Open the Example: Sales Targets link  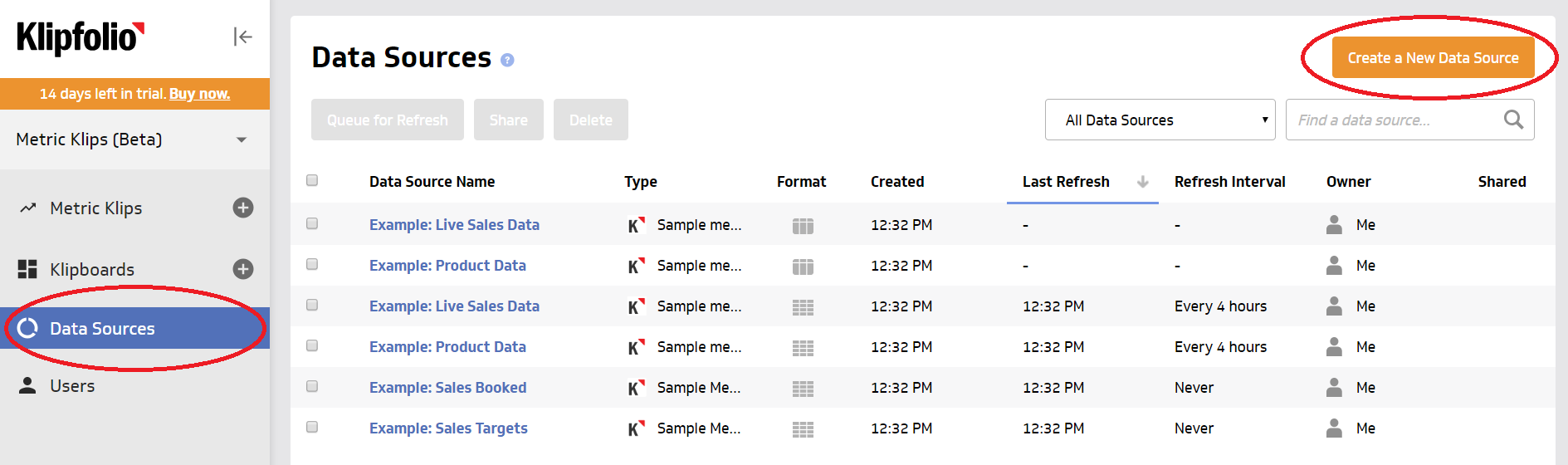pyautogui.click(x=448, y=428)
